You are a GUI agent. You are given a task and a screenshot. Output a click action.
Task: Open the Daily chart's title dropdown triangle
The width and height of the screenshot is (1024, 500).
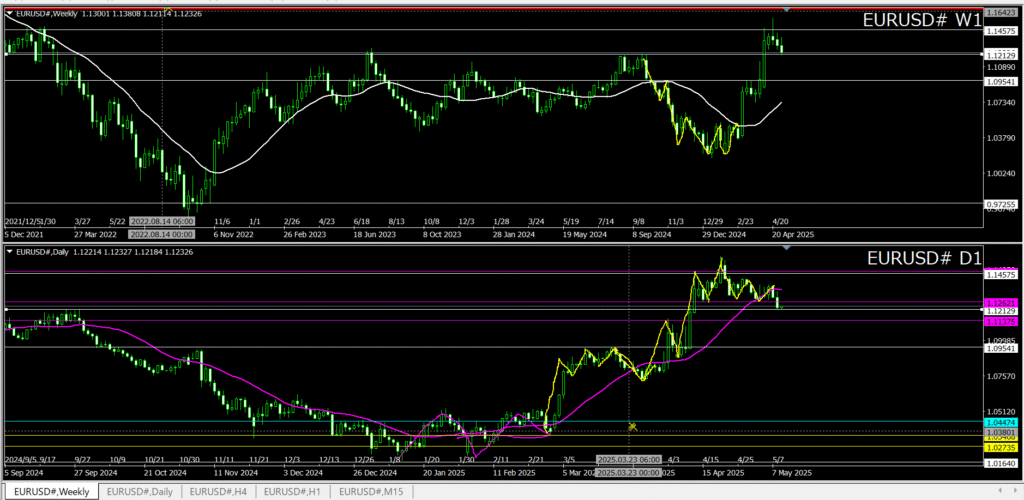[9, 252]
